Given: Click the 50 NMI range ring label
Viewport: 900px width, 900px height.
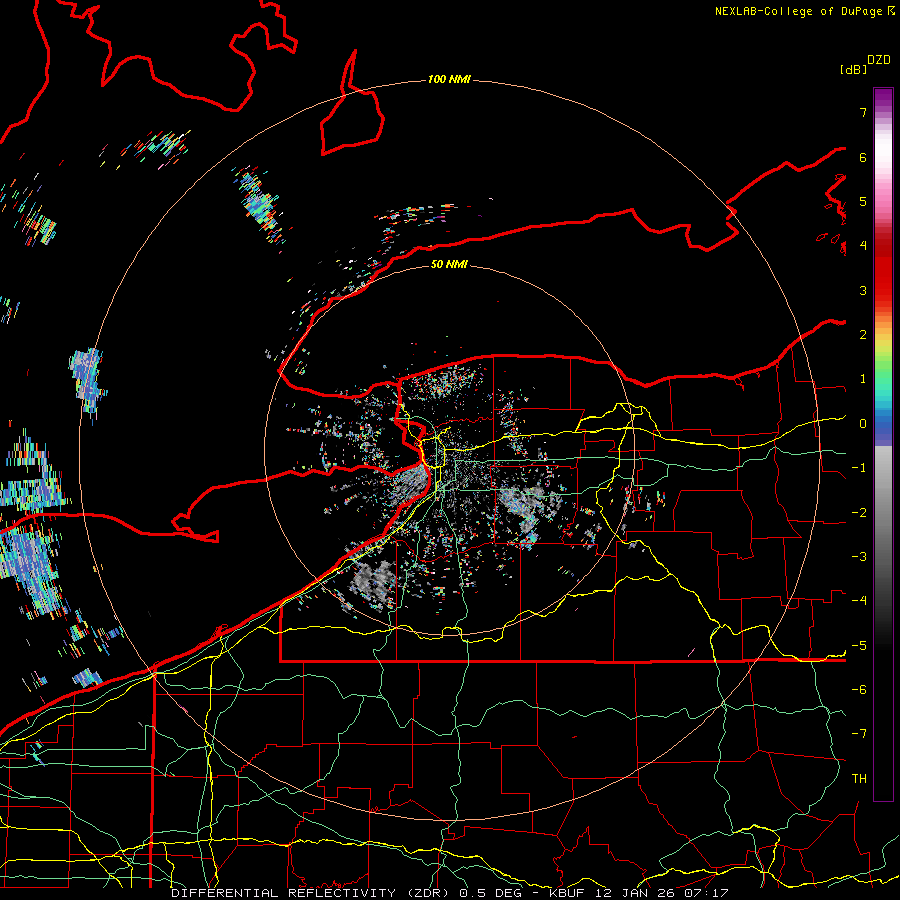Looking at the screenshot, I should 449,264.
